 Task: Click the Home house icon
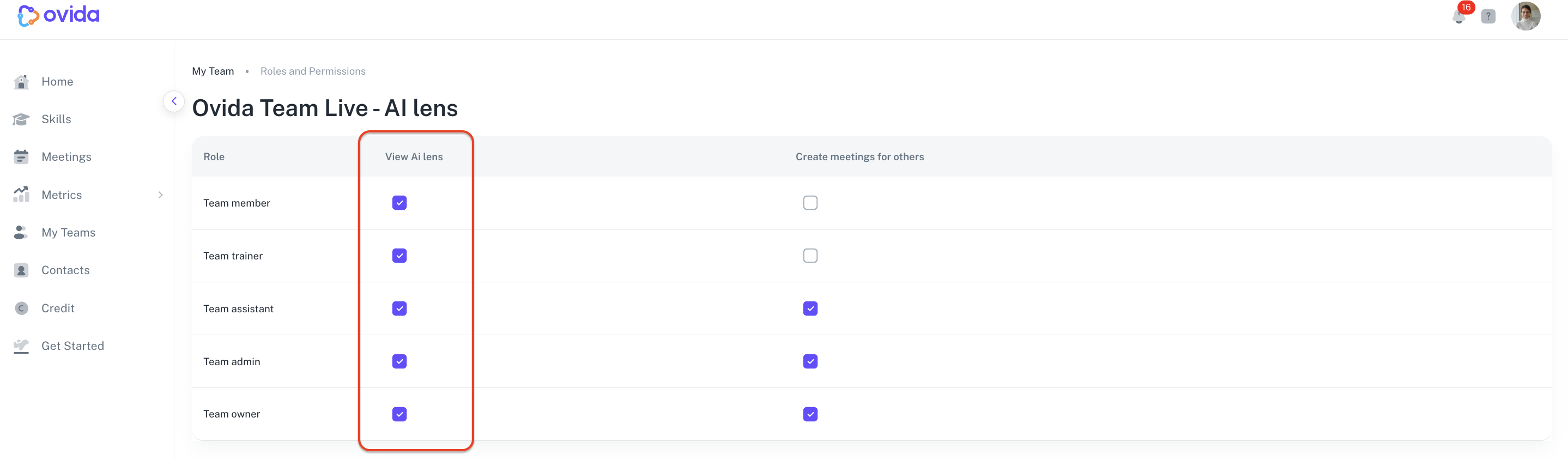[21, 82]
